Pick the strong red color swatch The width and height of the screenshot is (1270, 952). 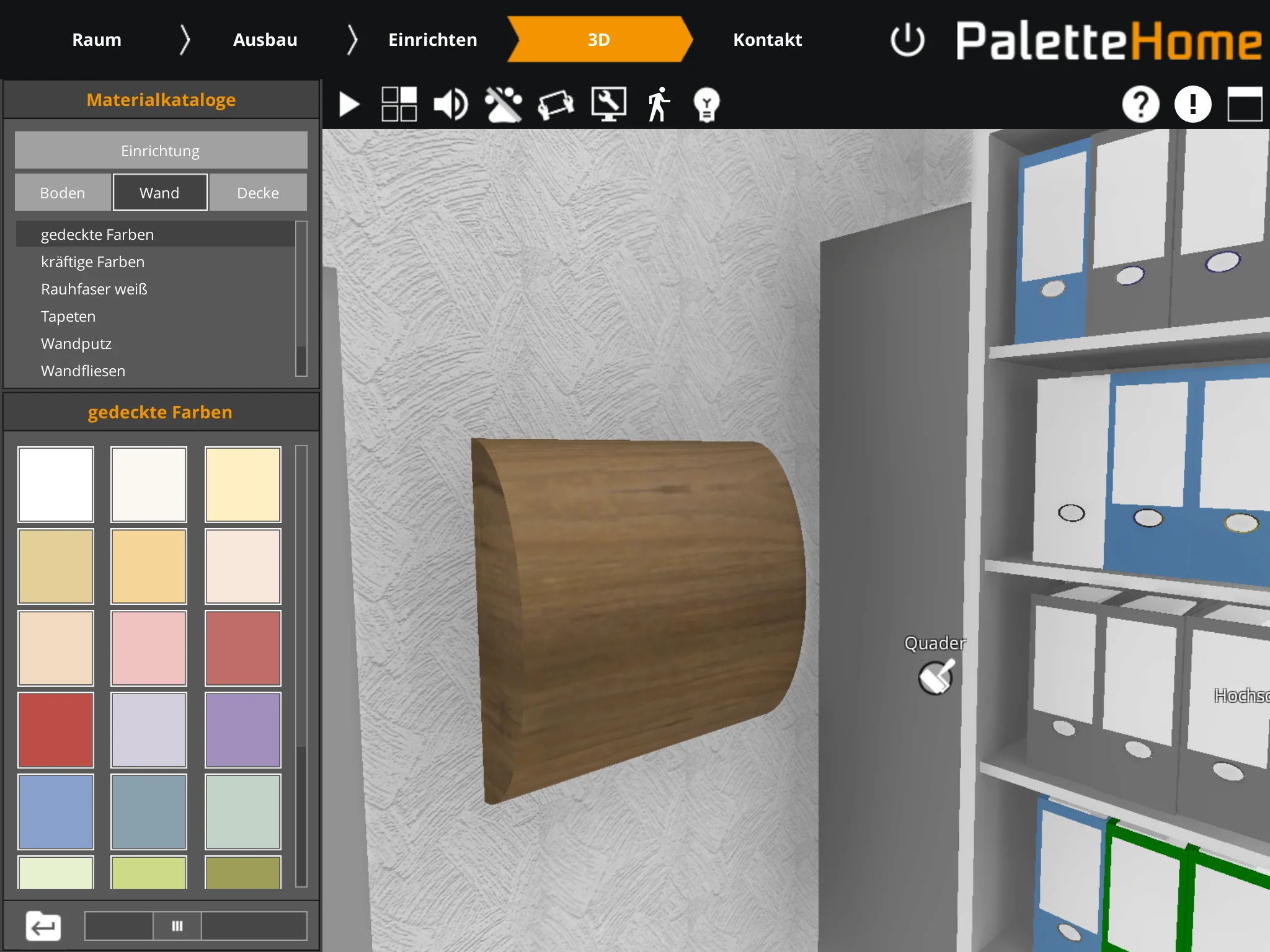point(56,730)
